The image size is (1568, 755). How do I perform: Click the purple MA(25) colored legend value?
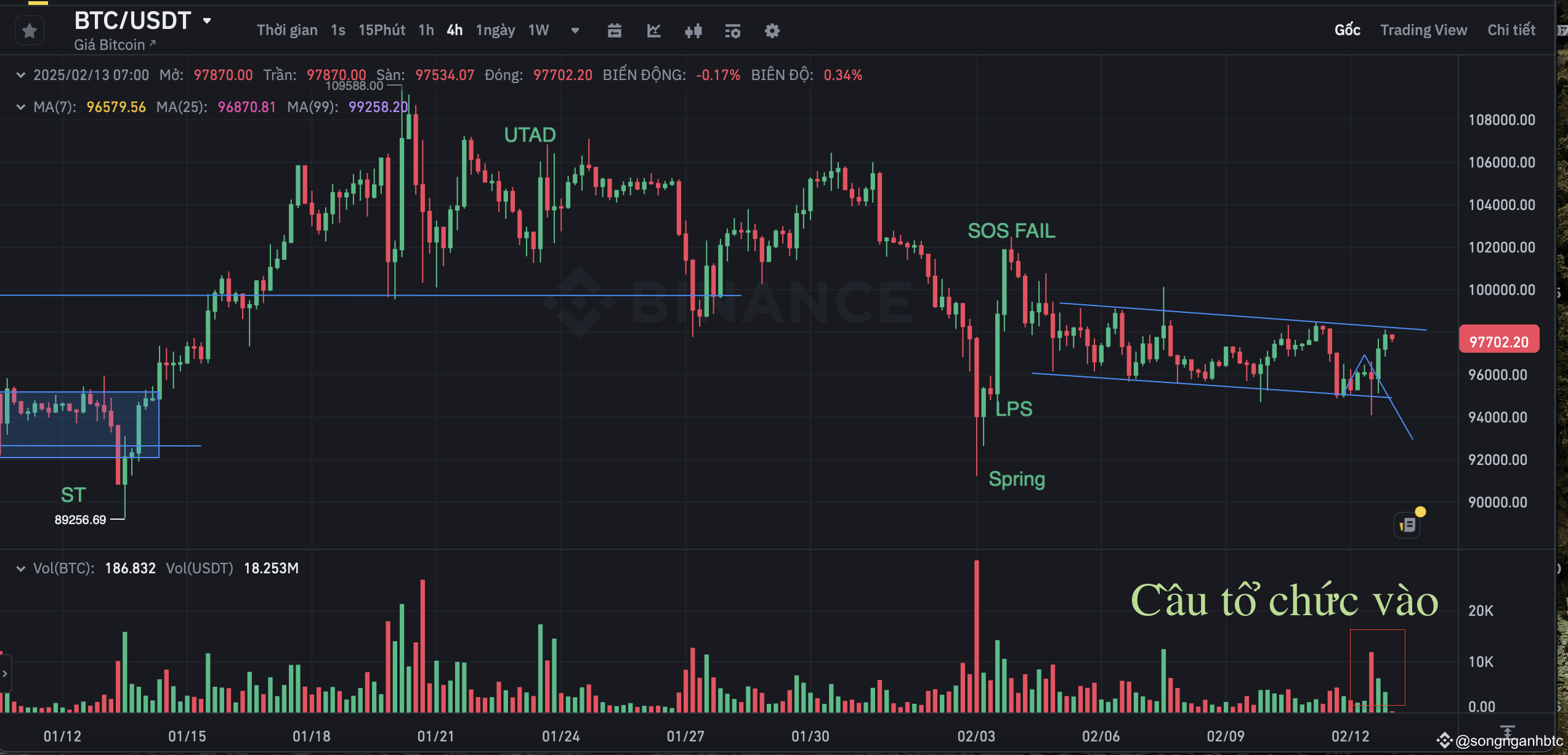click(246, 106)
